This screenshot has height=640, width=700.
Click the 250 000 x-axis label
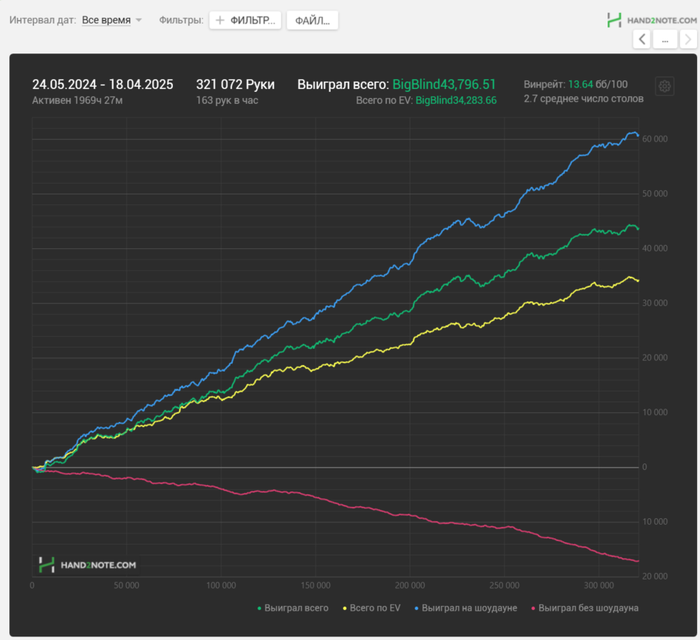pos(504,585)
